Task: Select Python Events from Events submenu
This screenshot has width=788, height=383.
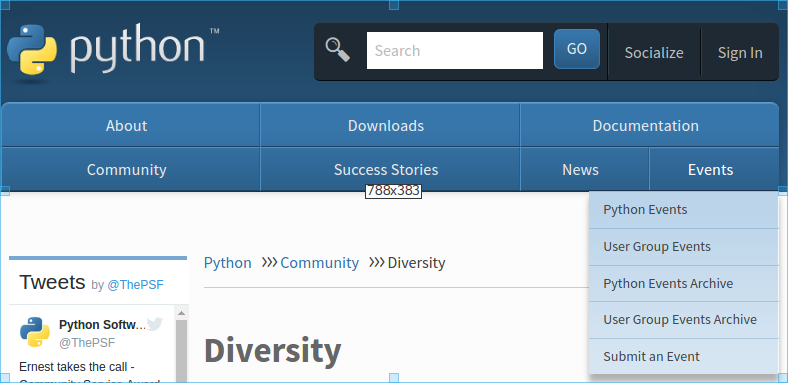Action: click(683, 210)
